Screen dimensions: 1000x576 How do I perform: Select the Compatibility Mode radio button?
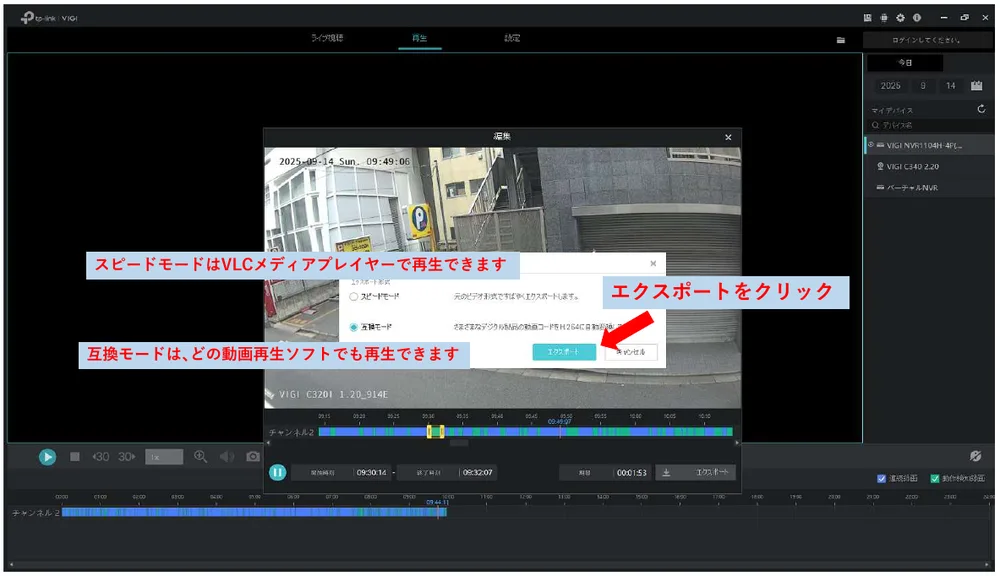[353, 327]
